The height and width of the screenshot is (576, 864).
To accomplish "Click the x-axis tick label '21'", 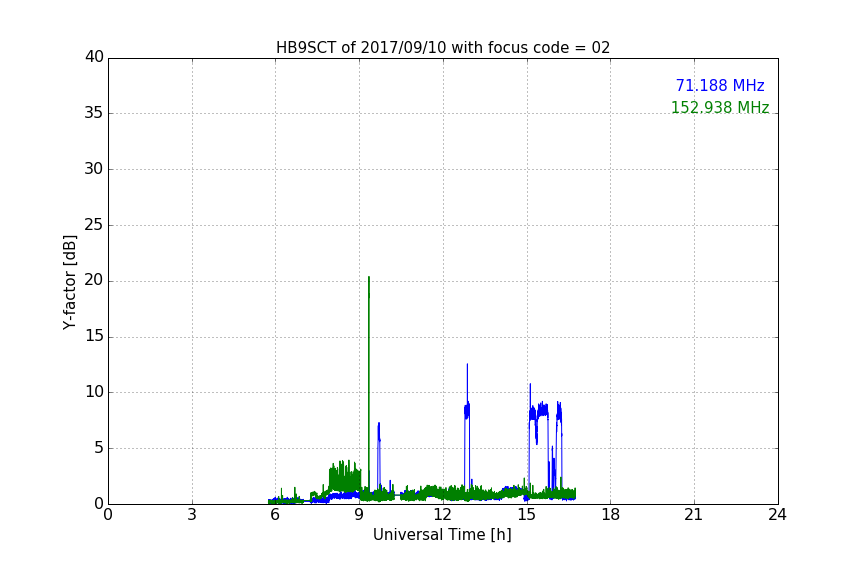I will coord(694,515).
